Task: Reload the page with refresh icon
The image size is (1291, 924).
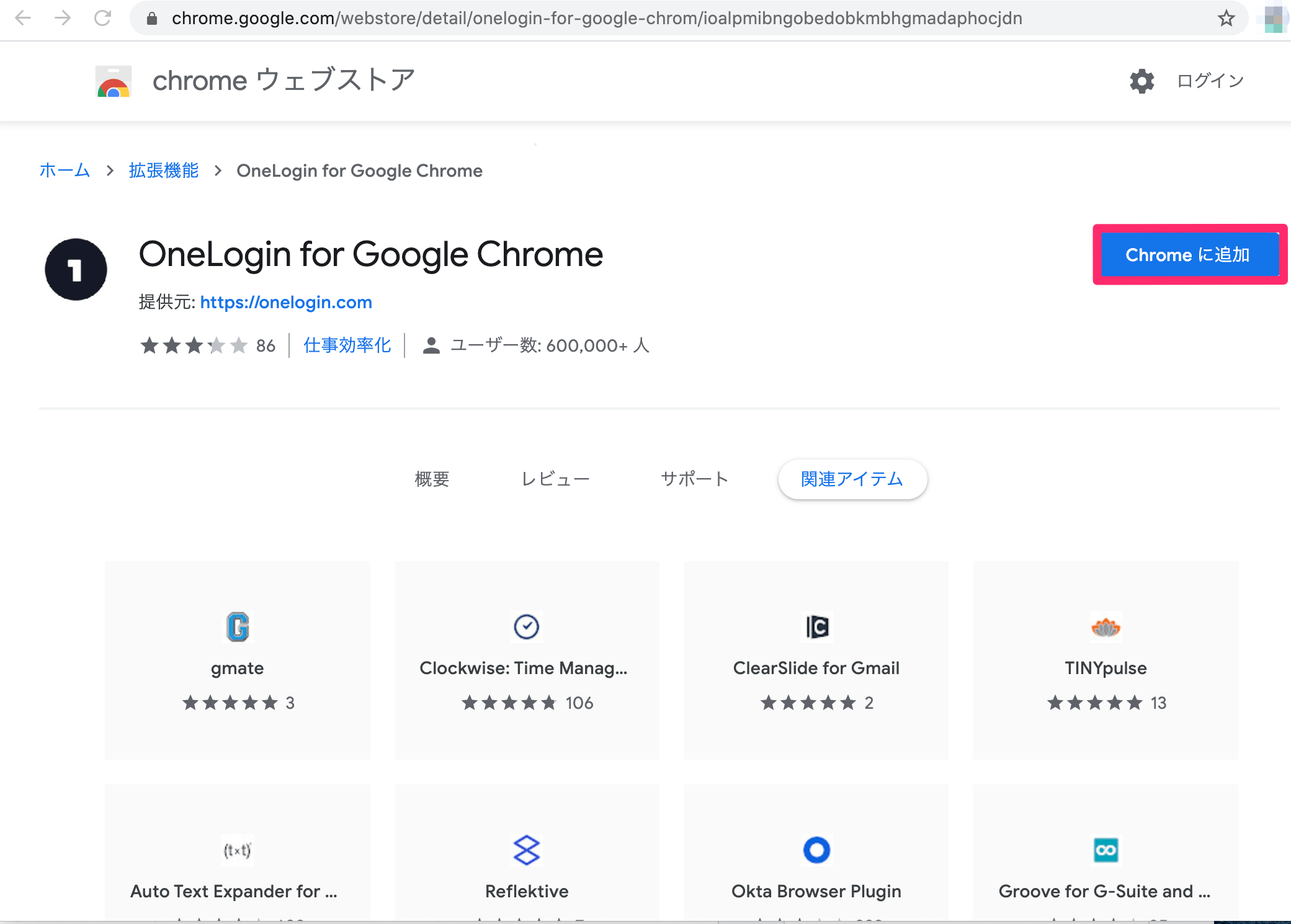Action: [103, 18]
